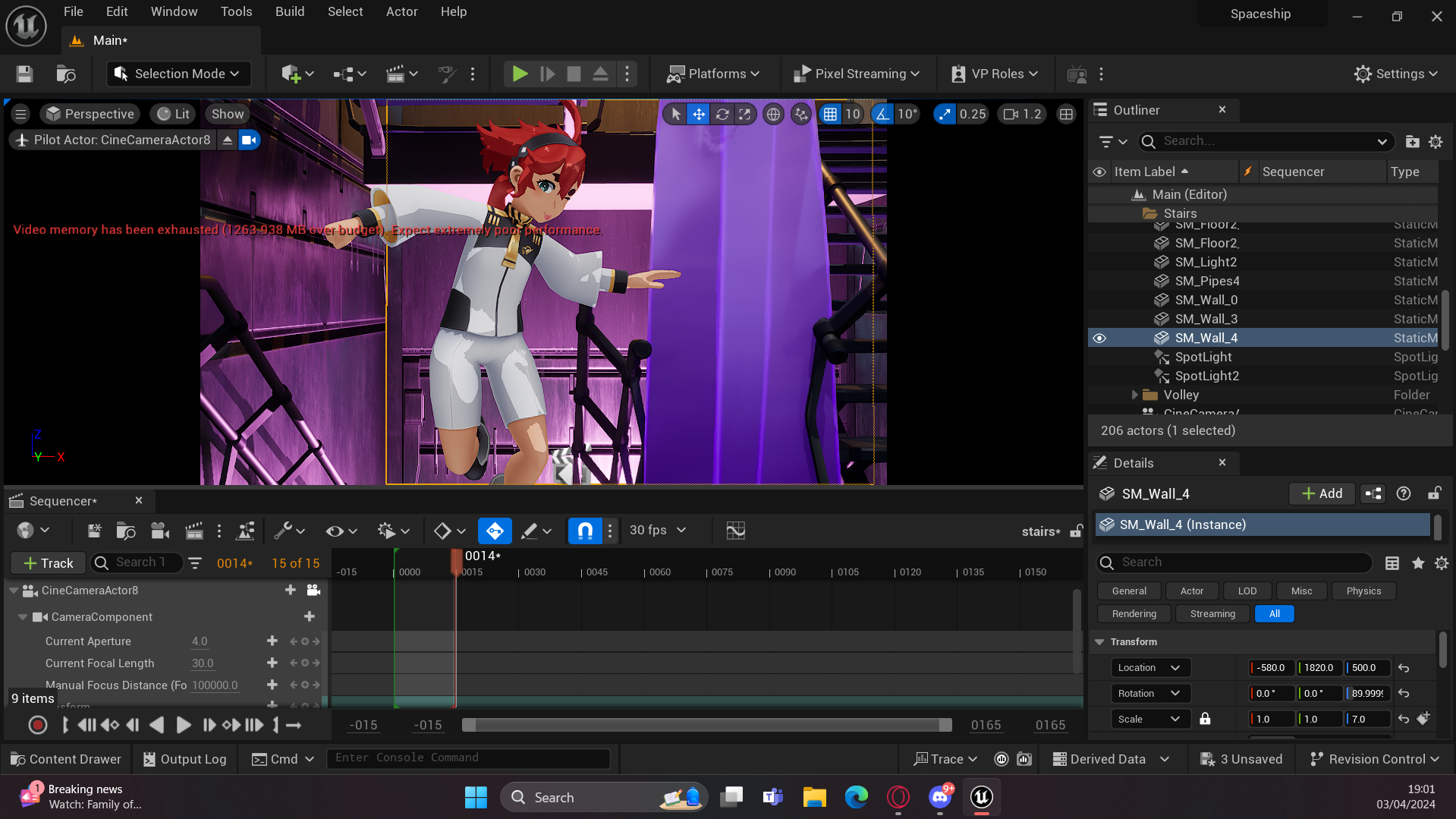Toggle the camera view icon next to Pilot Actor
Image resolution: width=1456 pixels, height=819 pixels.
(248, 140)
